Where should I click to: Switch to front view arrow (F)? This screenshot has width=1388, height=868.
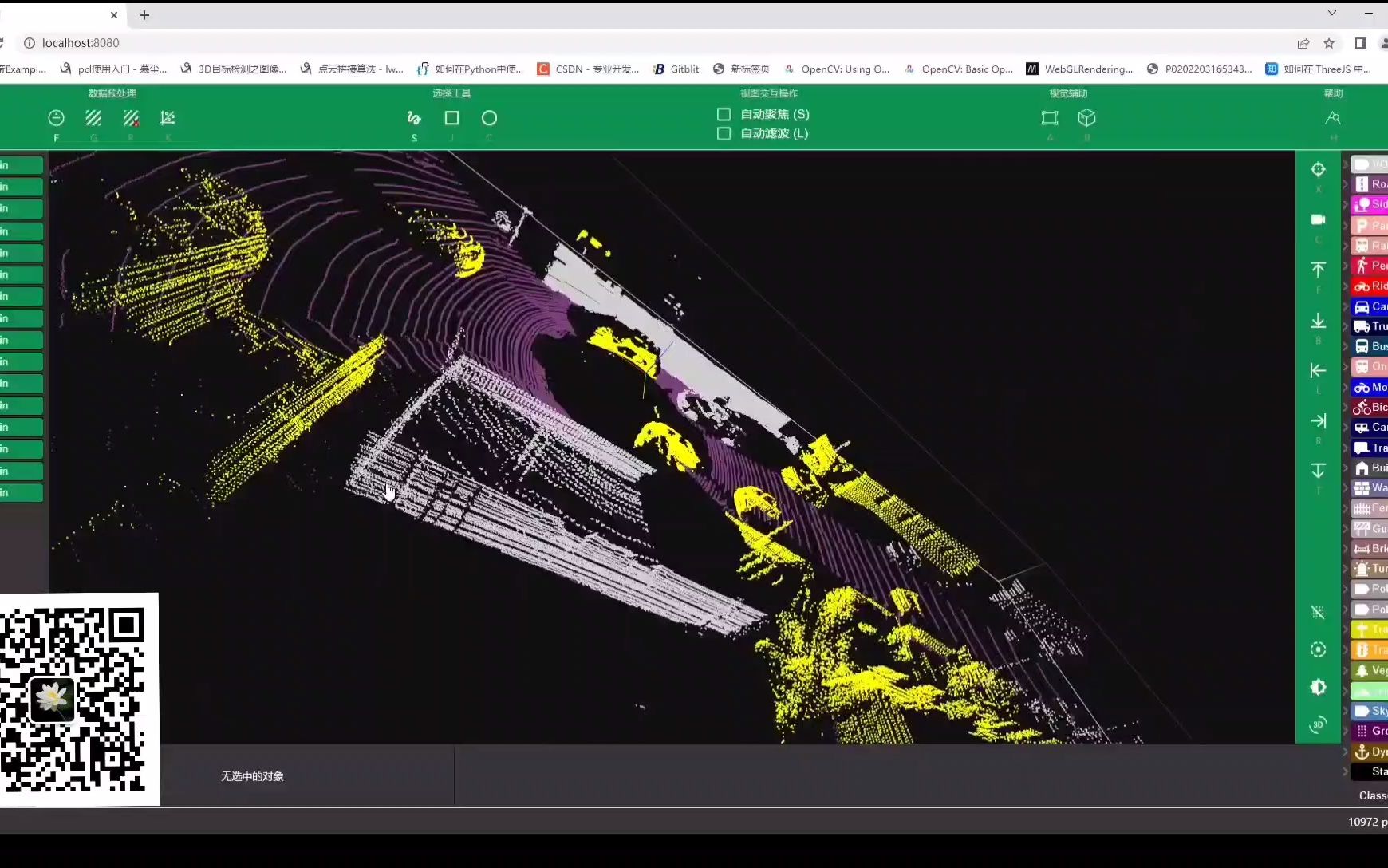1318,270
